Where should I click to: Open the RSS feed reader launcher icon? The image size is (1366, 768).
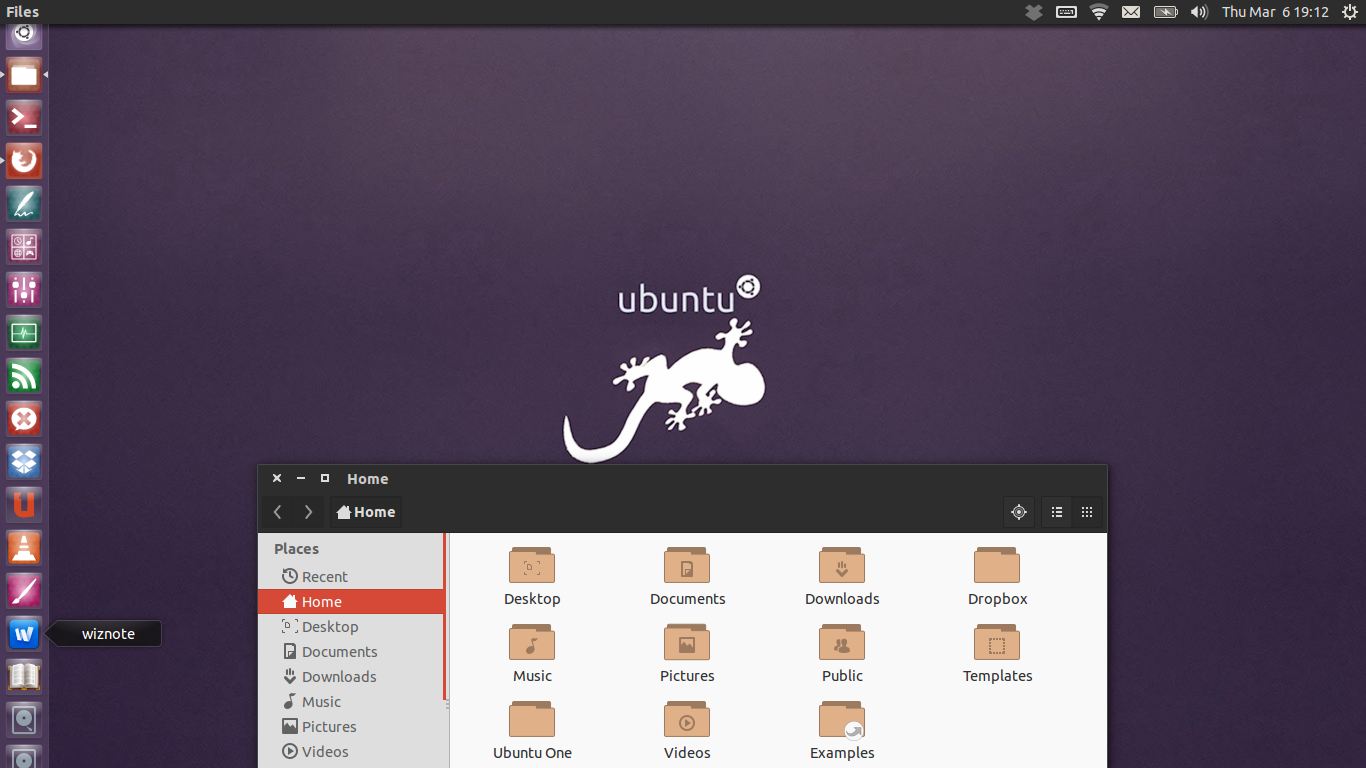pos(24,376)
